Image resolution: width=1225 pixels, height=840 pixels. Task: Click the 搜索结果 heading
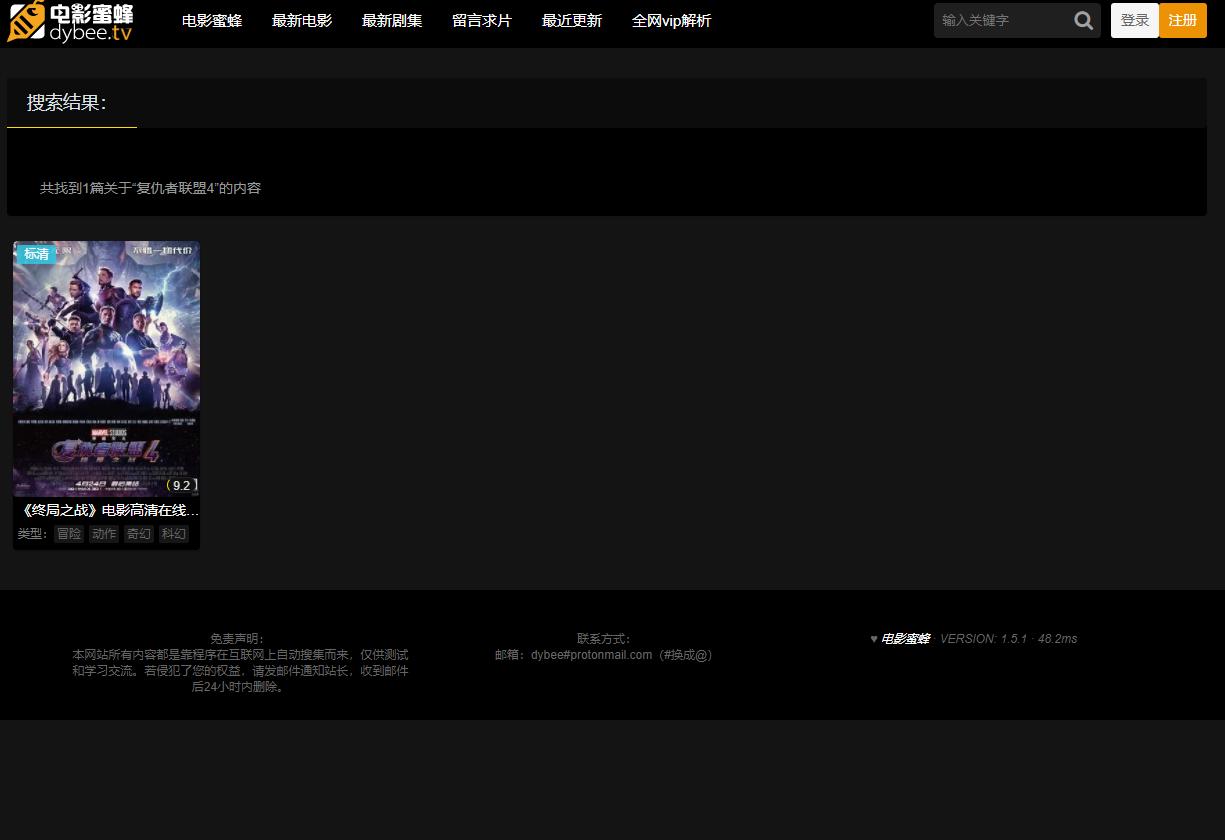point(67,103)
